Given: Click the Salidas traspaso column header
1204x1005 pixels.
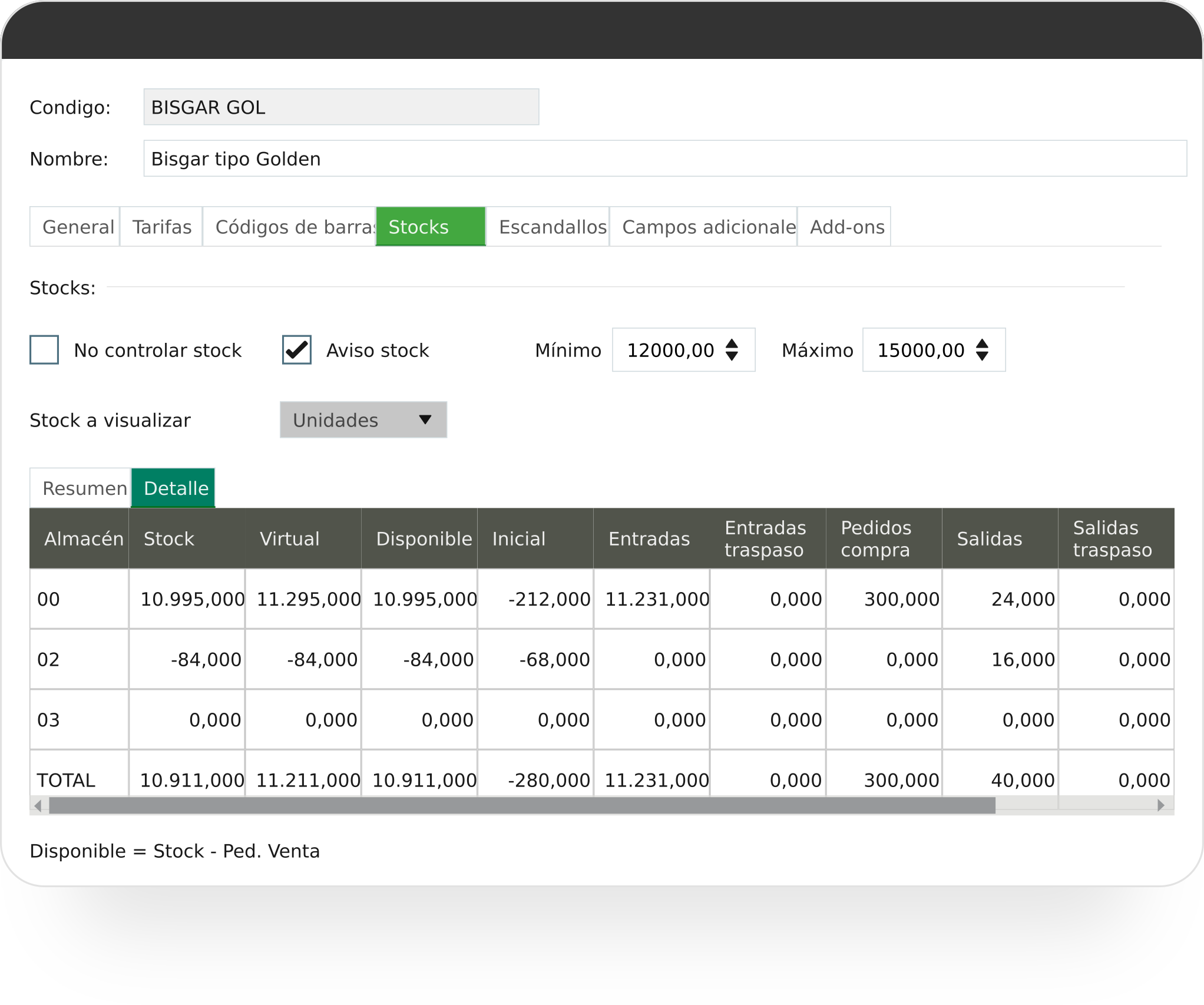Looking at the screenshot, I should coord(1116,538).
